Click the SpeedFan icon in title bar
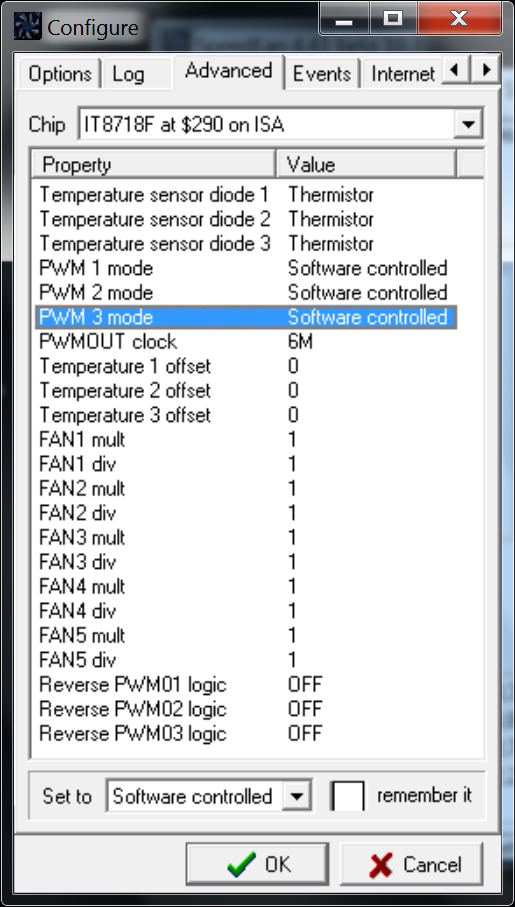The image size is (515, 907). pyautogui.click(x=27, y=27)
